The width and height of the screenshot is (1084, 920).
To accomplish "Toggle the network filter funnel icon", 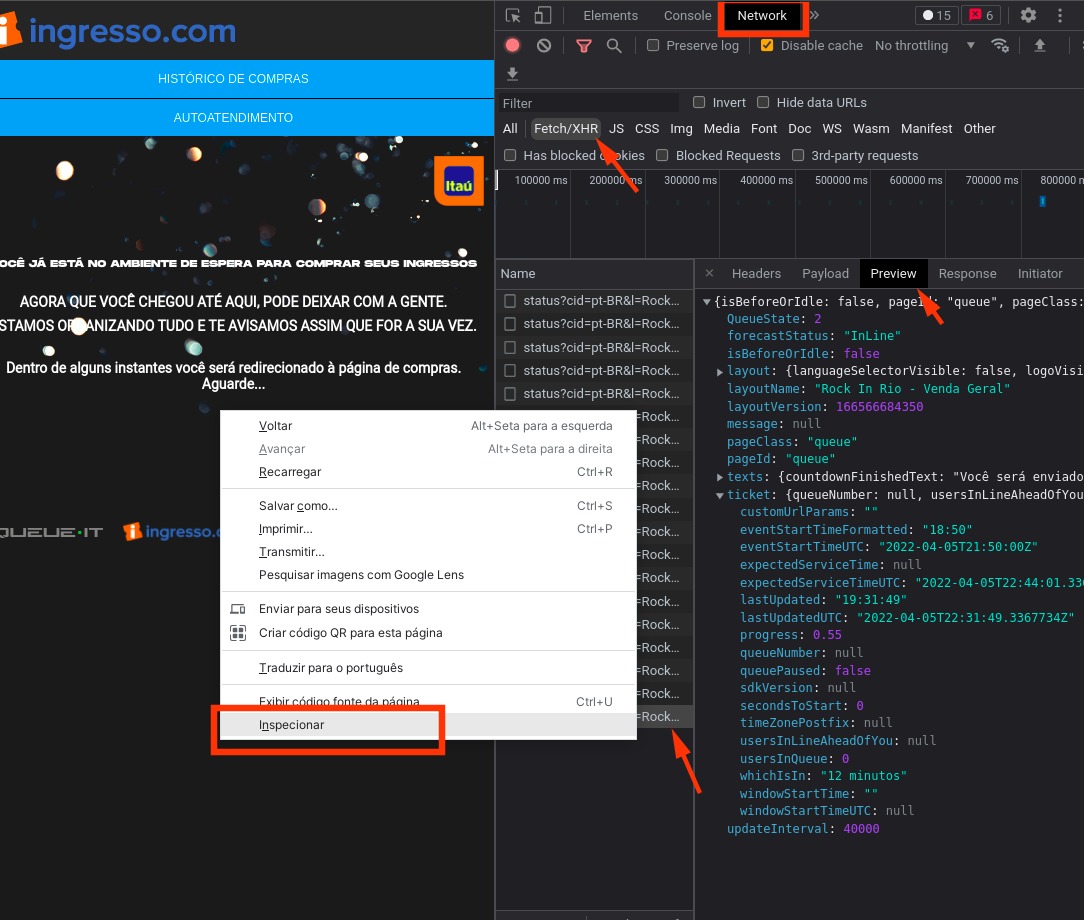I will coord(584,46).
